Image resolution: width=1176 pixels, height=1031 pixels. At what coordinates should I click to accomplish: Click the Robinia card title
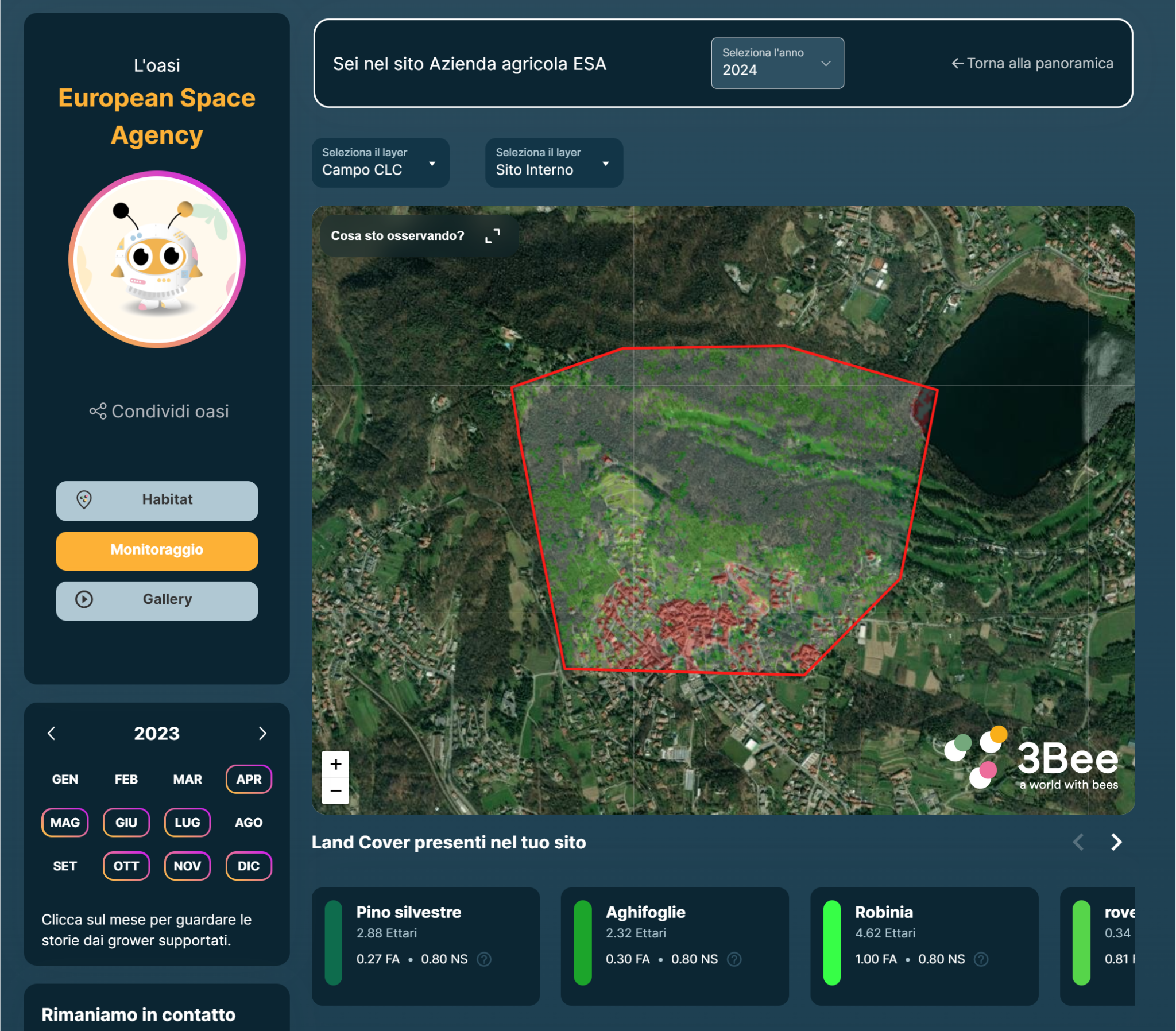(884, 913)
